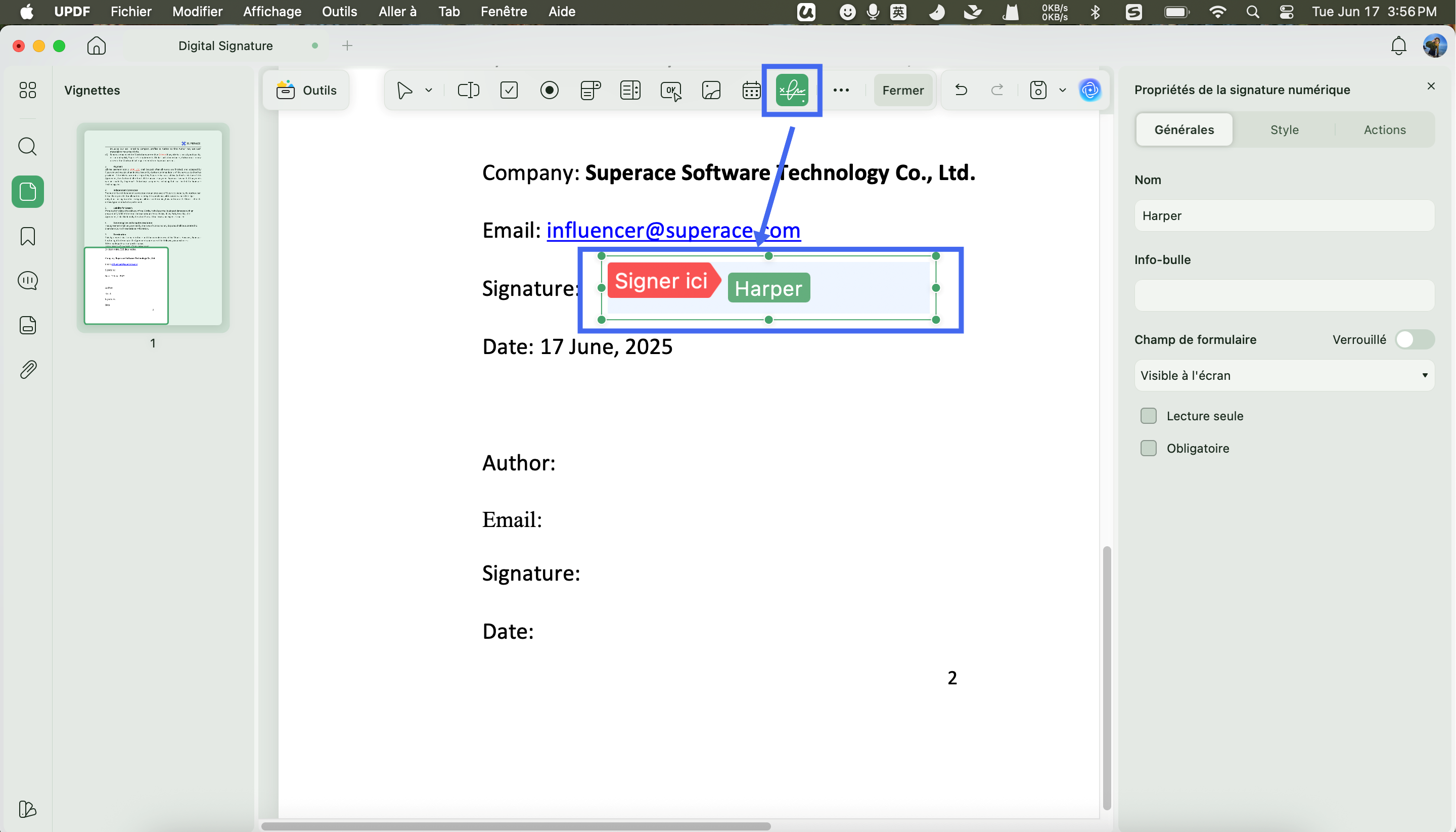Open the Fenêtre menu
This screenshot has width=1456, height=832.
pos(503,12)
